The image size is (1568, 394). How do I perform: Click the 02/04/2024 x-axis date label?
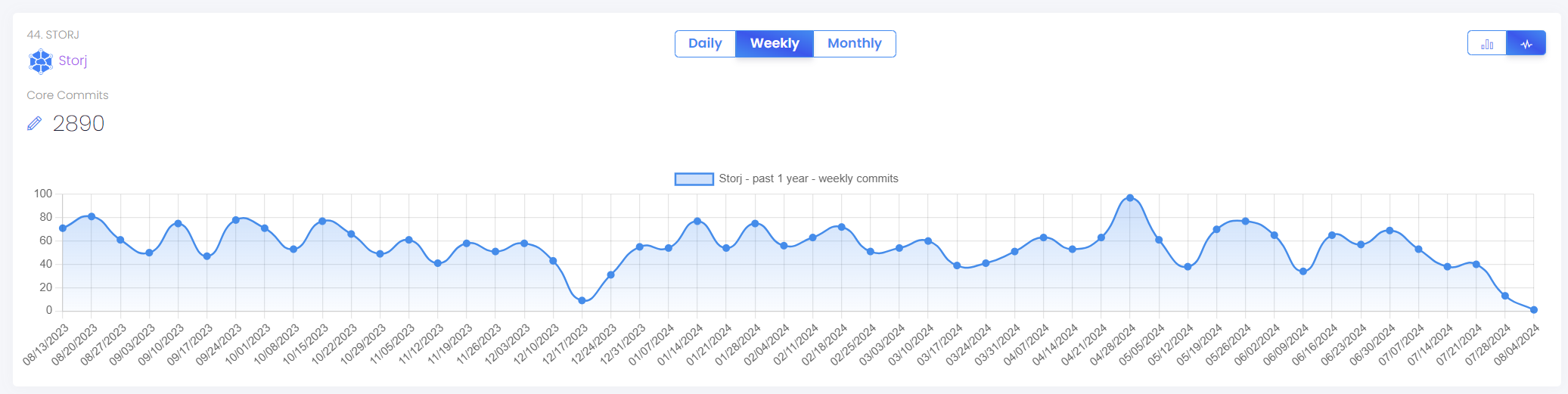point(767,345)
